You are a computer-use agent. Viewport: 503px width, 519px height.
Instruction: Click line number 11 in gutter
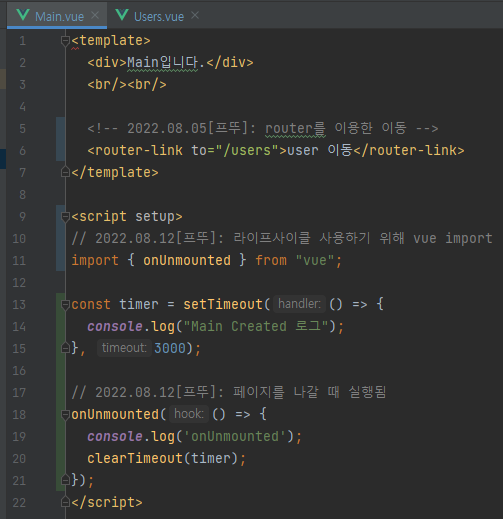pyautogui.click(x=19, y=260)
